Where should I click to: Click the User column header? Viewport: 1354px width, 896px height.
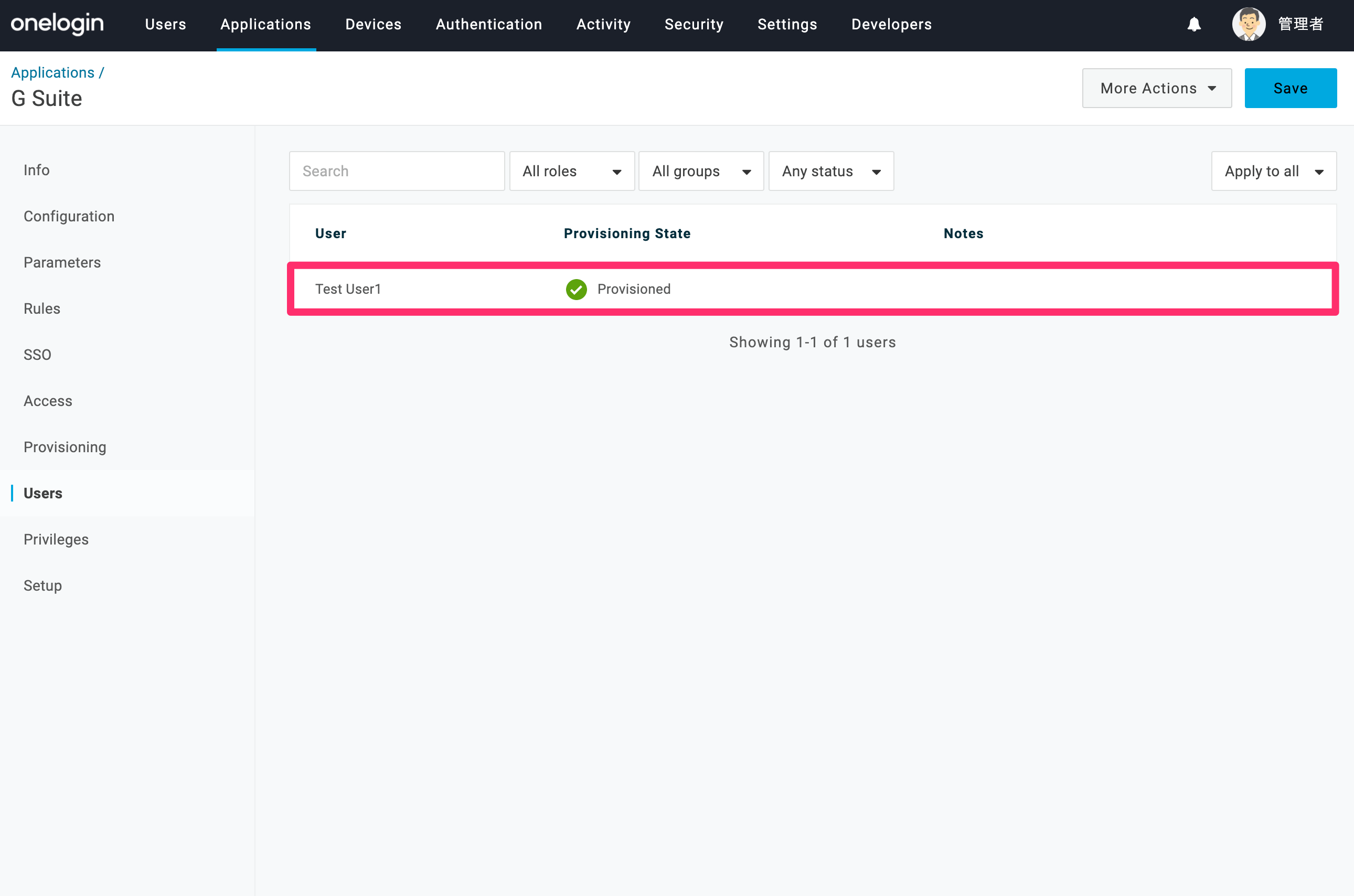[331, 233]
